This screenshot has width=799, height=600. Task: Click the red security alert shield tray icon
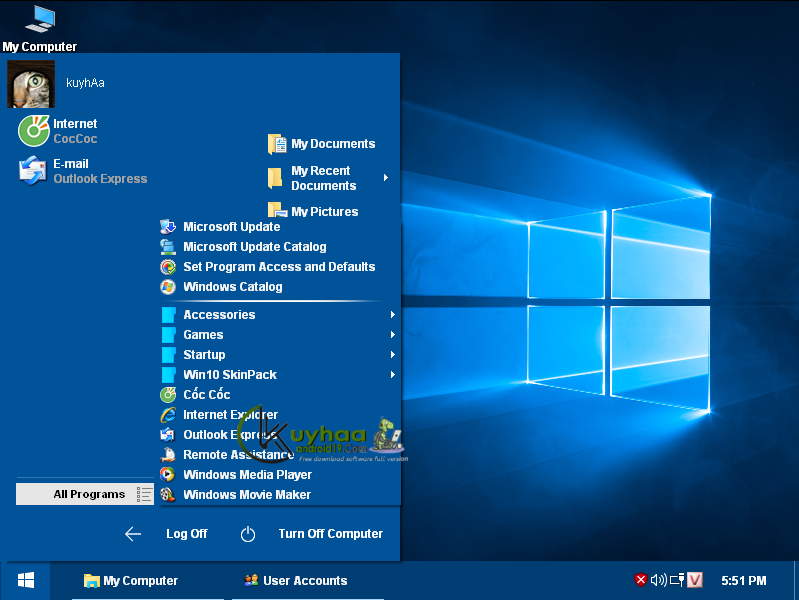click(641, 580)
